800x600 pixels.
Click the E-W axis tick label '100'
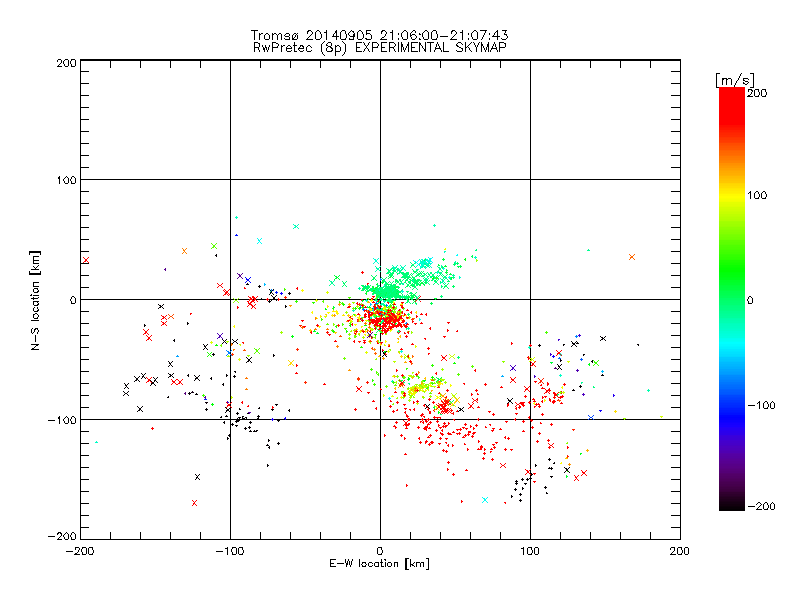[530, 551]
